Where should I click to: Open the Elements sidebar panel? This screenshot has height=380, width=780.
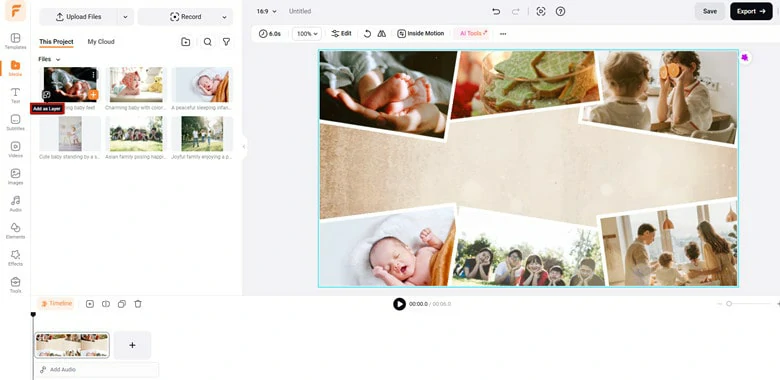pos(15,231)
